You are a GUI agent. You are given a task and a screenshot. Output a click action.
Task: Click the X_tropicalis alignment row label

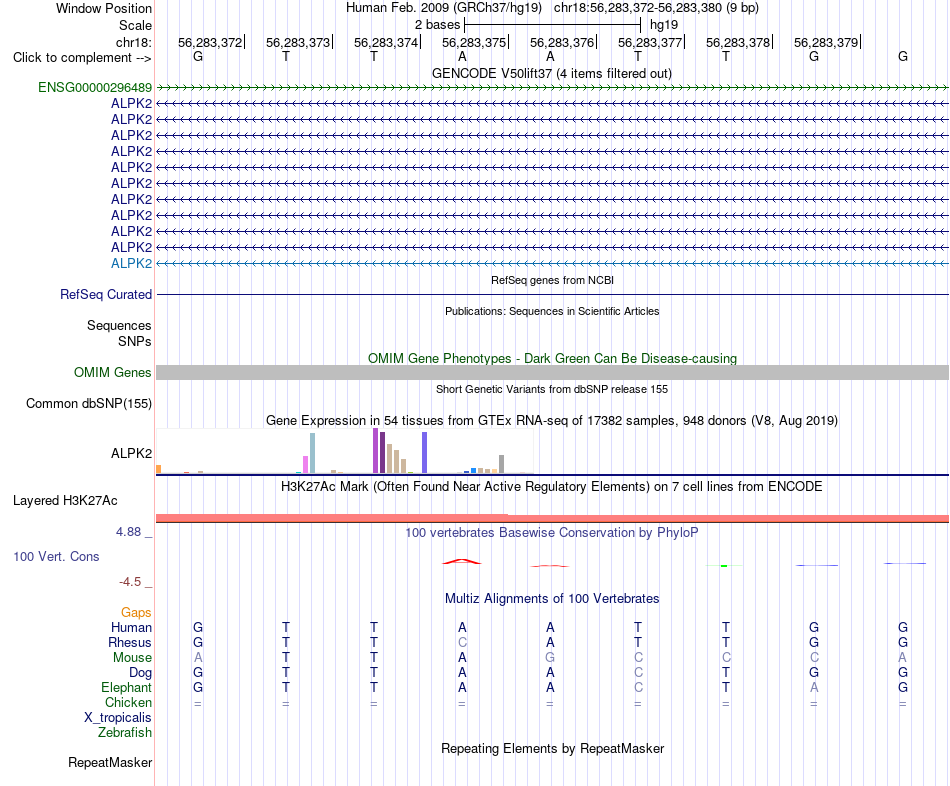click(x=118, y=718)
